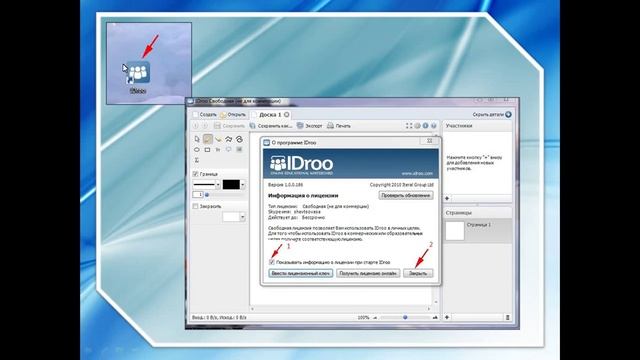The width and height of the screenshot is (640, 360).
Task: Click zoom in icon at slider's right end
Action: (x=435, y=318)
